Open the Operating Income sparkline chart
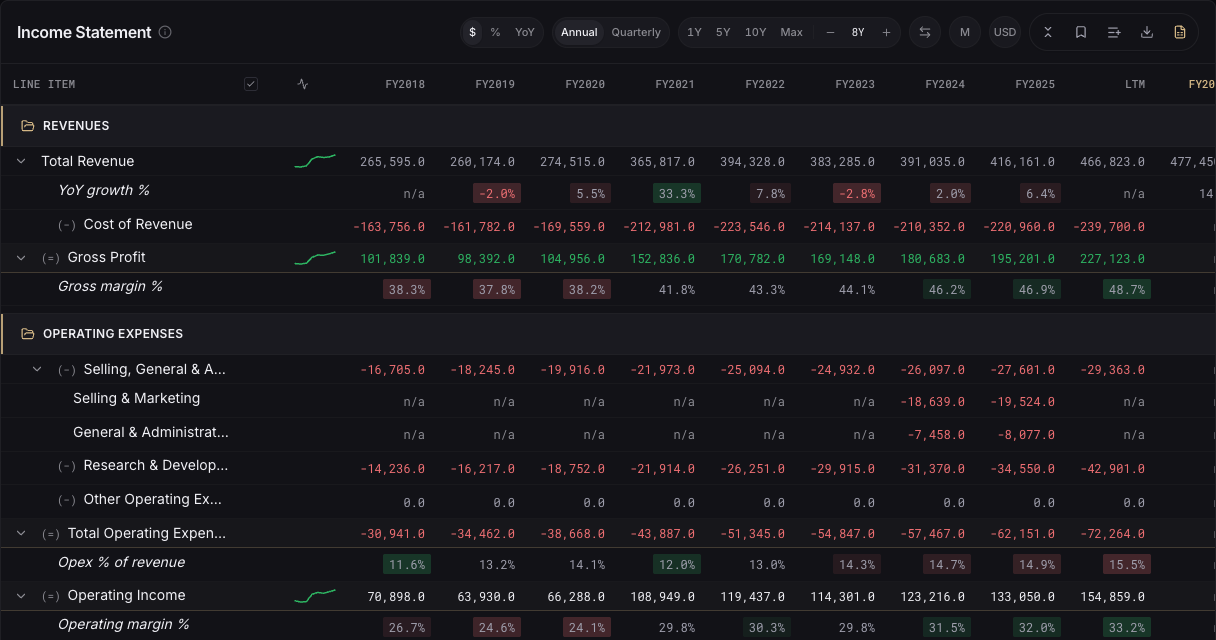 click(315, 596)
